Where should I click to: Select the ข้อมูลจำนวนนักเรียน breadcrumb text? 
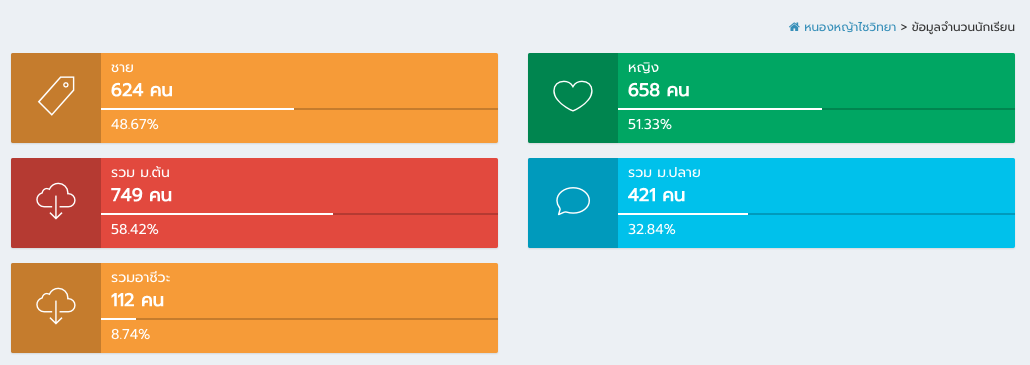963,27
